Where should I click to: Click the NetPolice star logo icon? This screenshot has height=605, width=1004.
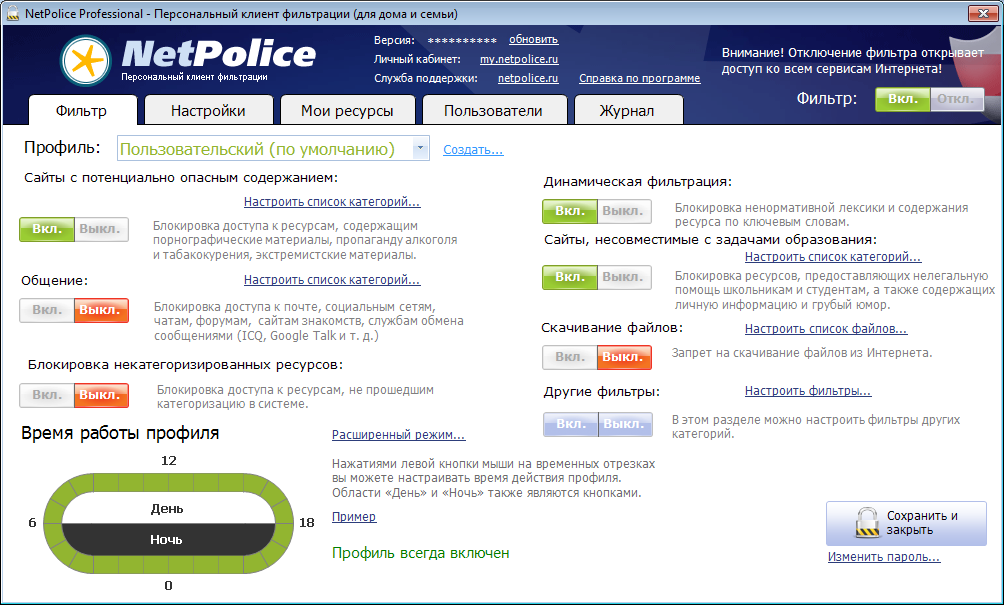pyautogui.click(x=86, y=61)
